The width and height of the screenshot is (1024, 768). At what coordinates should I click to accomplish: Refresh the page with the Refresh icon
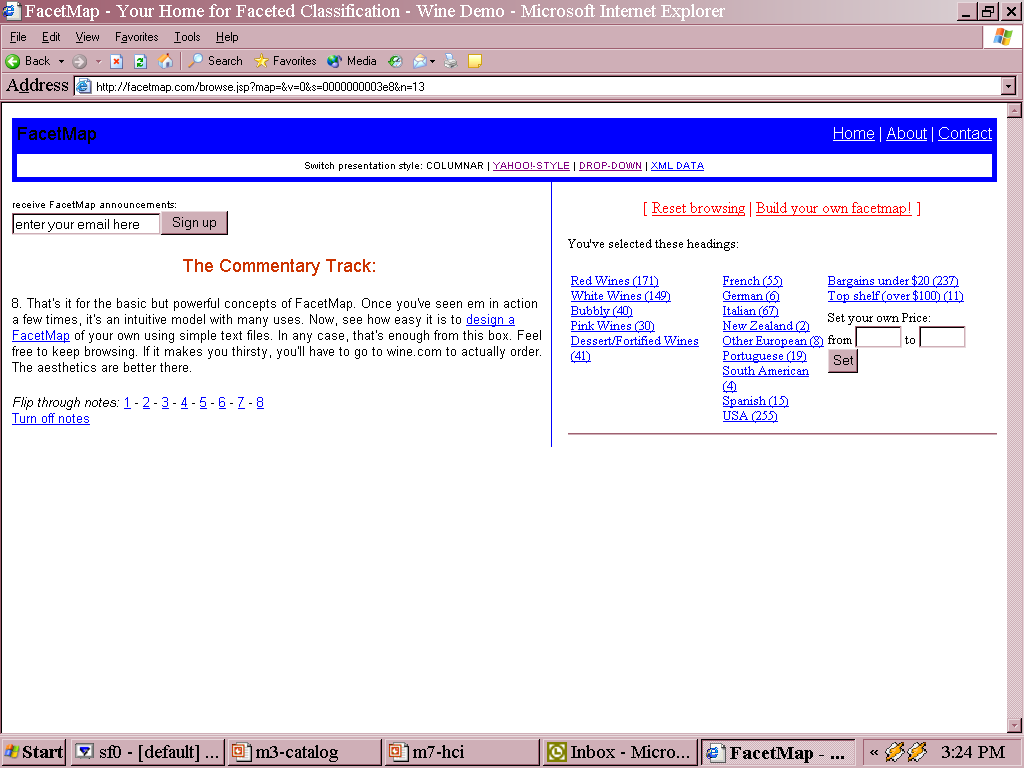point(140,61)
